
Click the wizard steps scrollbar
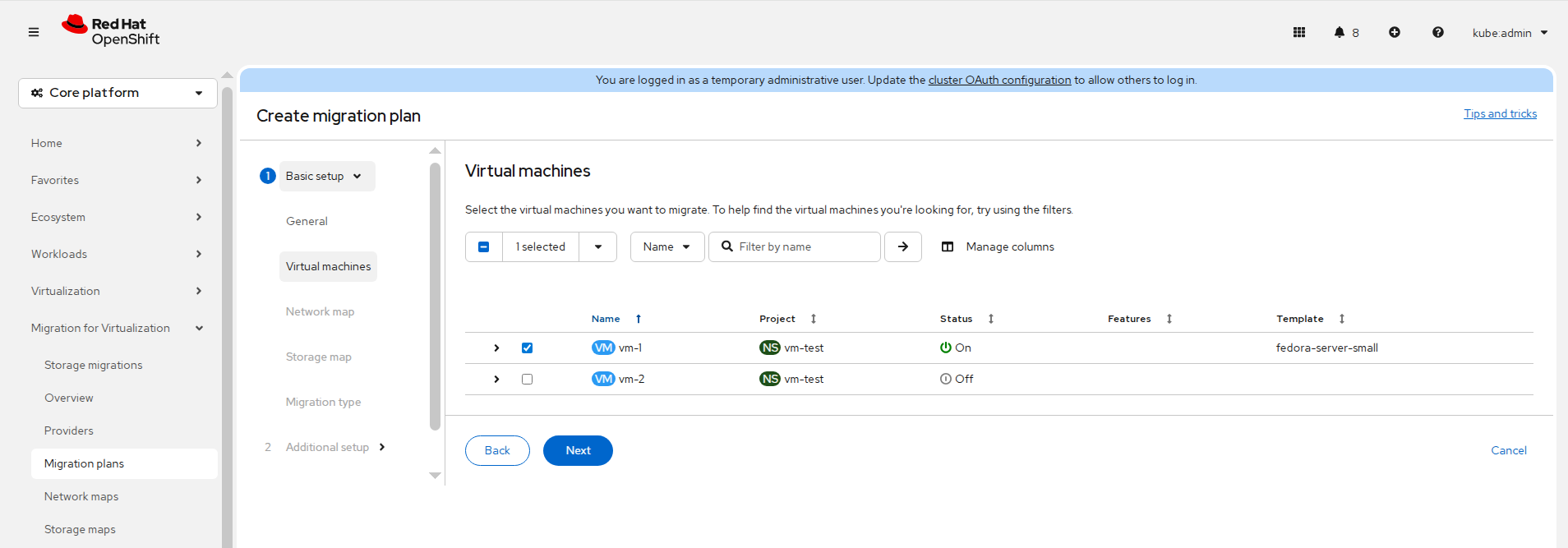435,296
